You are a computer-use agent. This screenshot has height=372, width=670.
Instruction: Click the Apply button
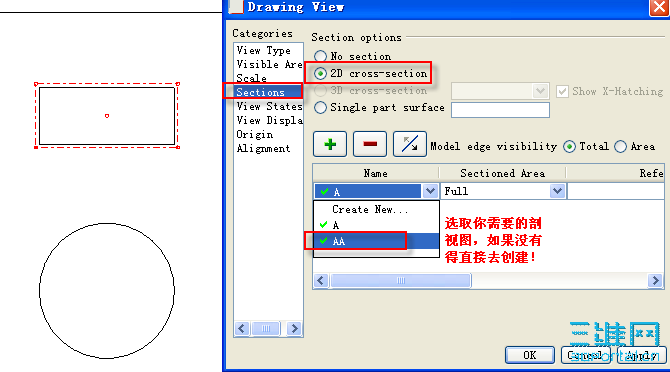(x=641, y=355)
